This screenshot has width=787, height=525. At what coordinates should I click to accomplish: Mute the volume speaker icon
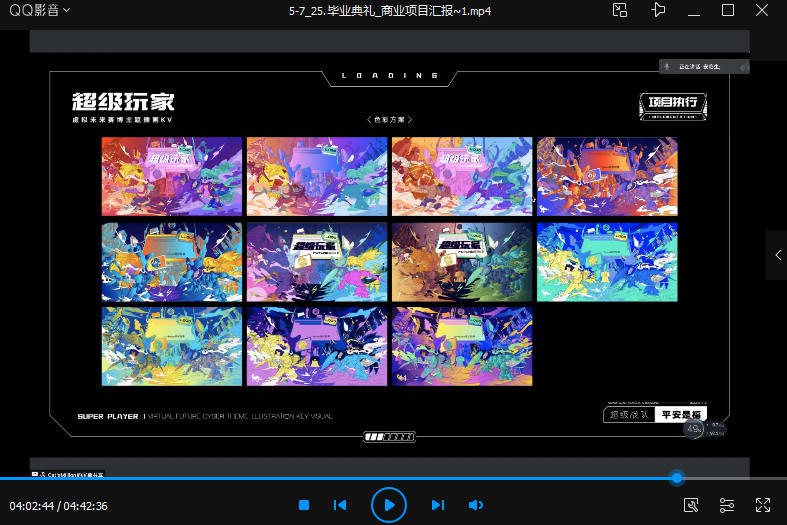476,505
